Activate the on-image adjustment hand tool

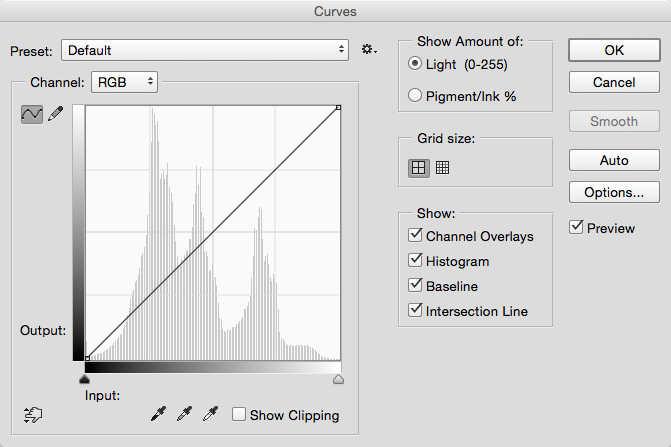pos(33,415)
